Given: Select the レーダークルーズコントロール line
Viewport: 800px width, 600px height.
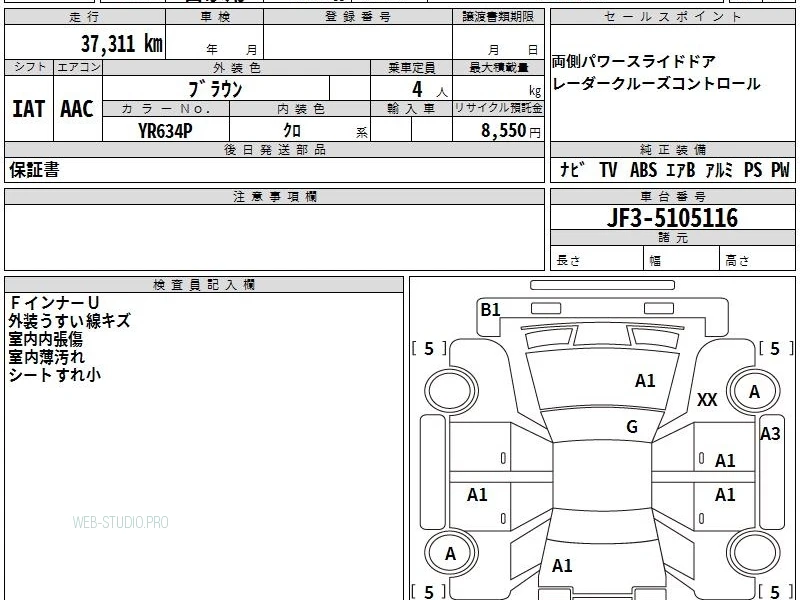Looking at the screenshot, I should click(x=656, y=84).
